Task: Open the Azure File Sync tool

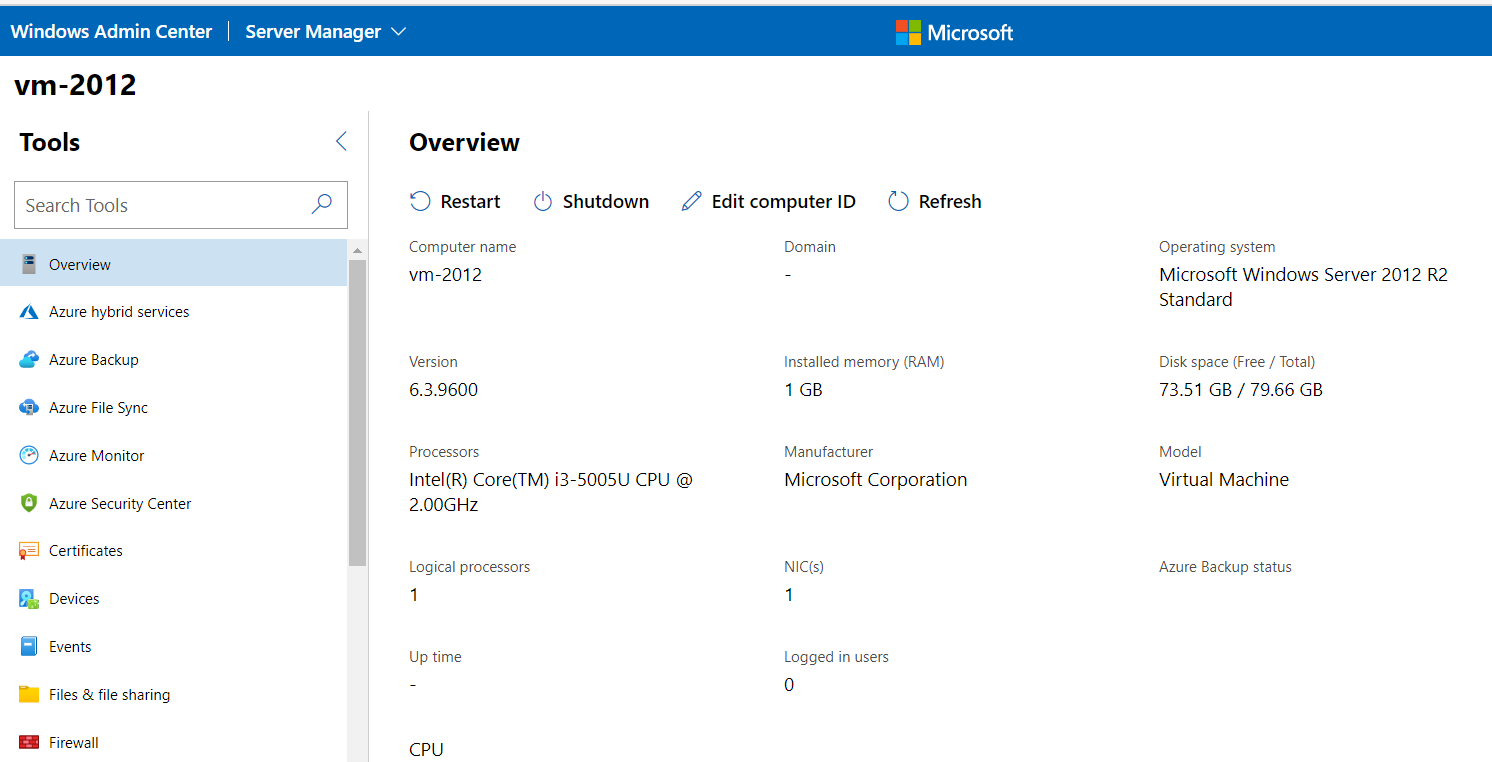Action: (174, 408)
